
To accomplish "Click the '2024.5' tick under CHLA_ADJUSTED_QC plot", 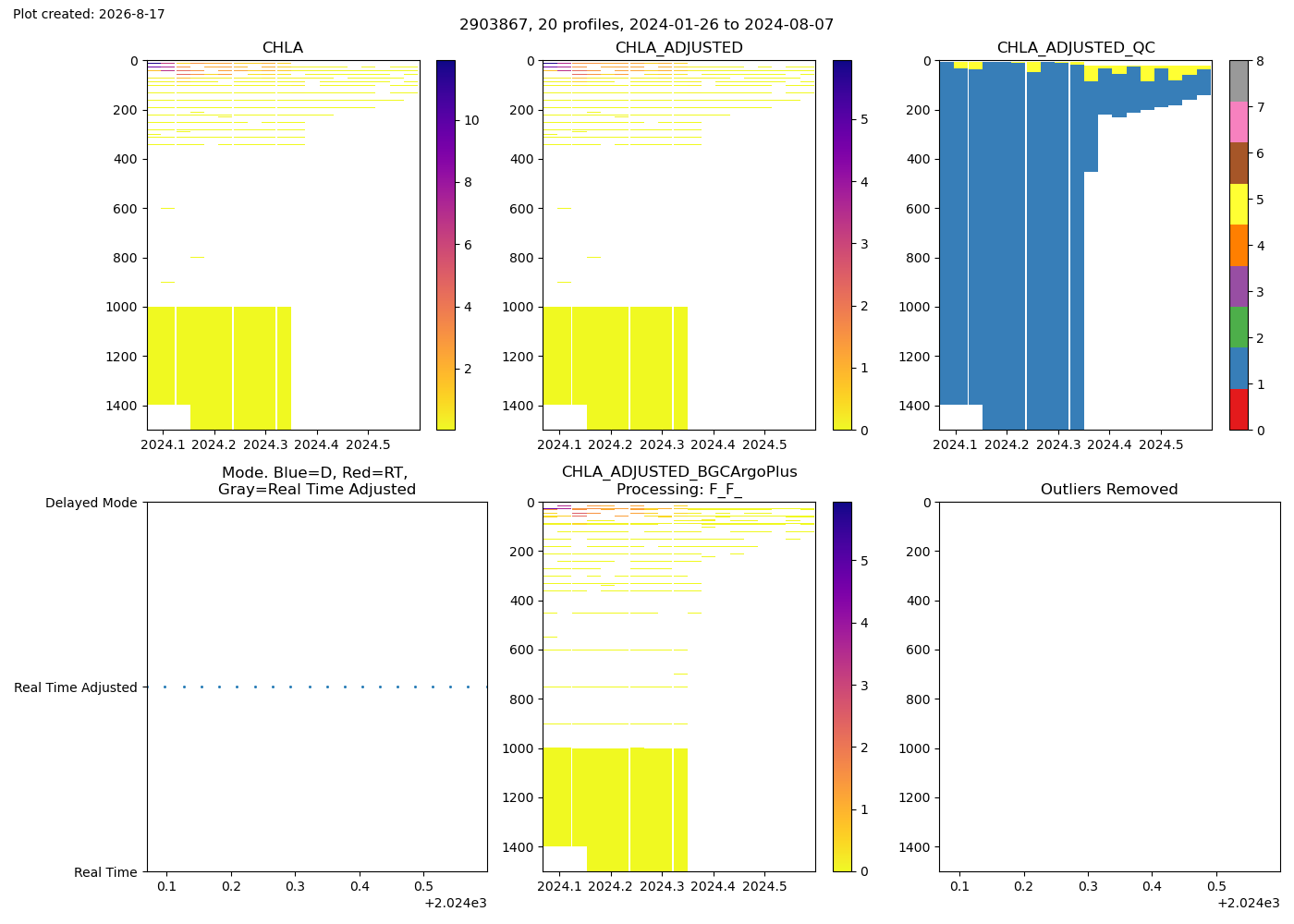I will coord(1161,444).
